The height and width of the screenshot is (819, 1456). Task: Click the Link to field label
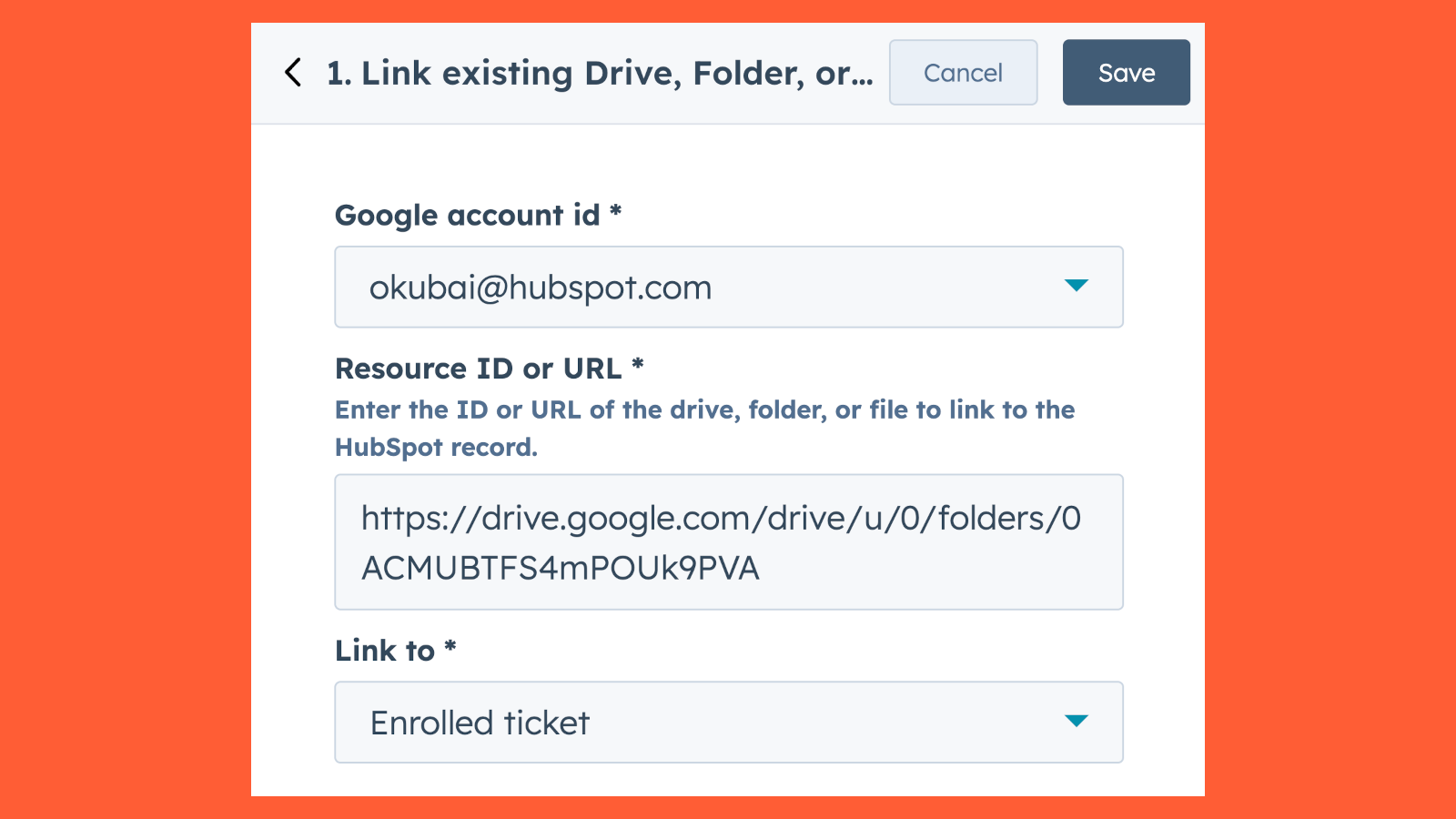pyautogui.click(x=385, y=651)
